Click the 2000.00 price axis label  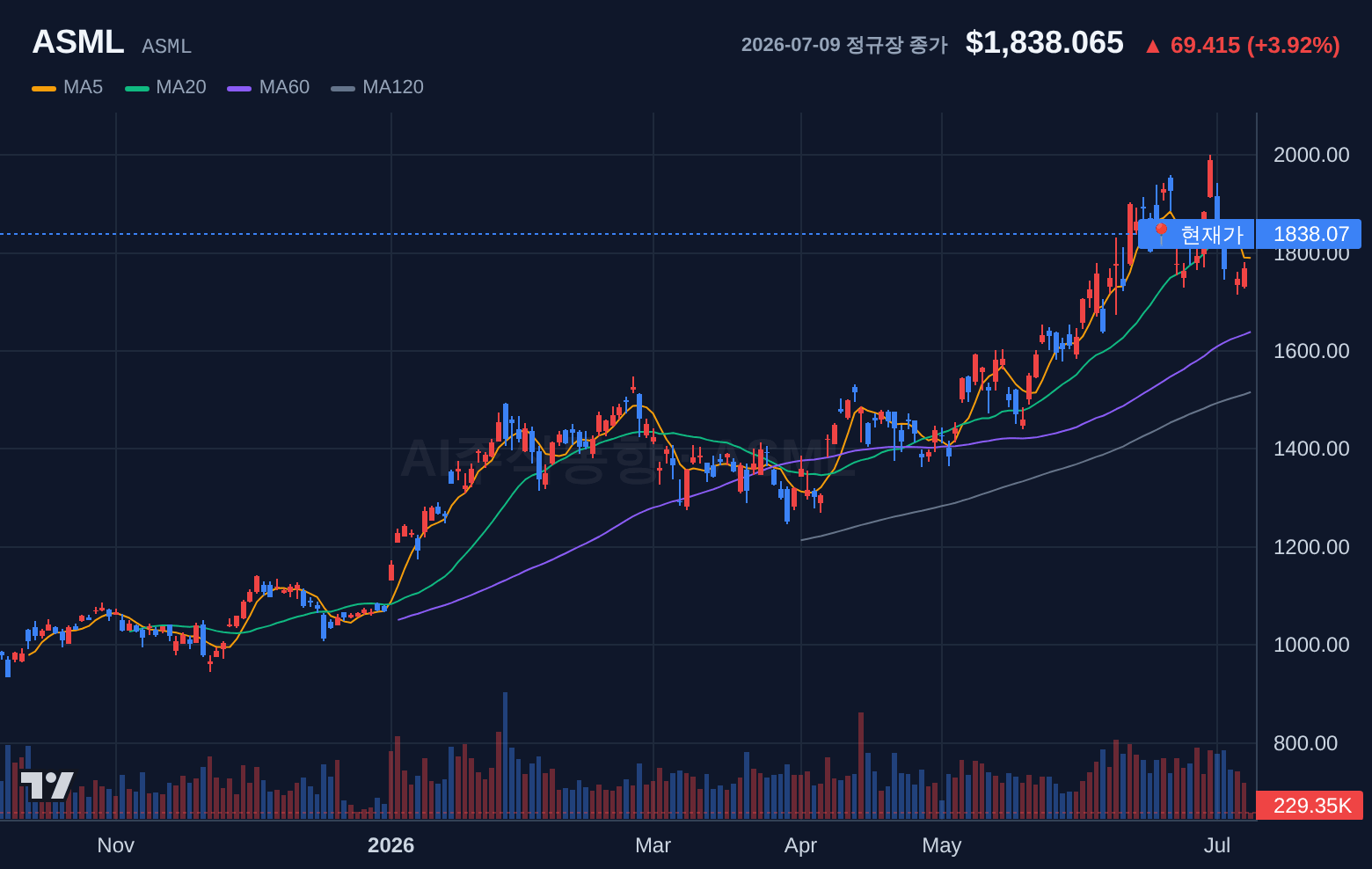[1311, 155]
